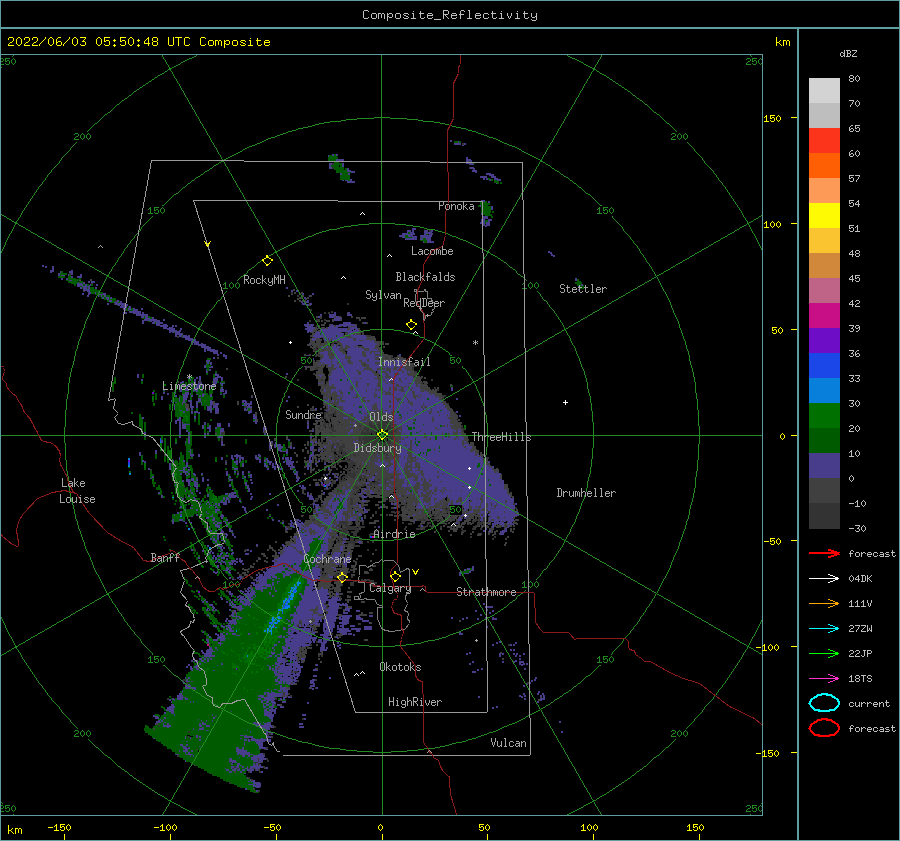Click the Drumheller label on the map
Viewport: 900px width, 841px height.
[586, 493]
